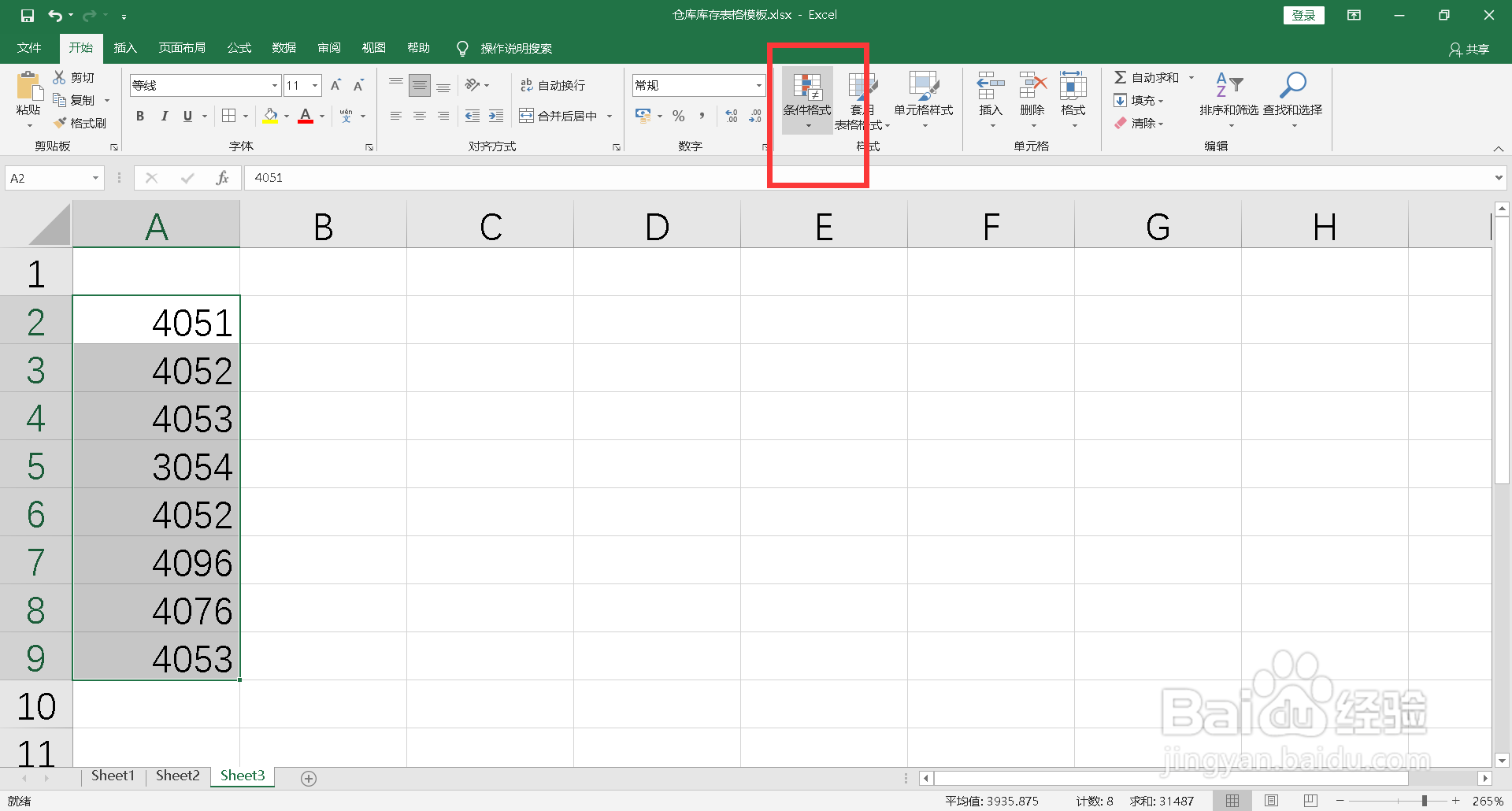The width and height of the screenshot is (1512, 811).
Task: Apply Percent Style format
Action: 679,116
